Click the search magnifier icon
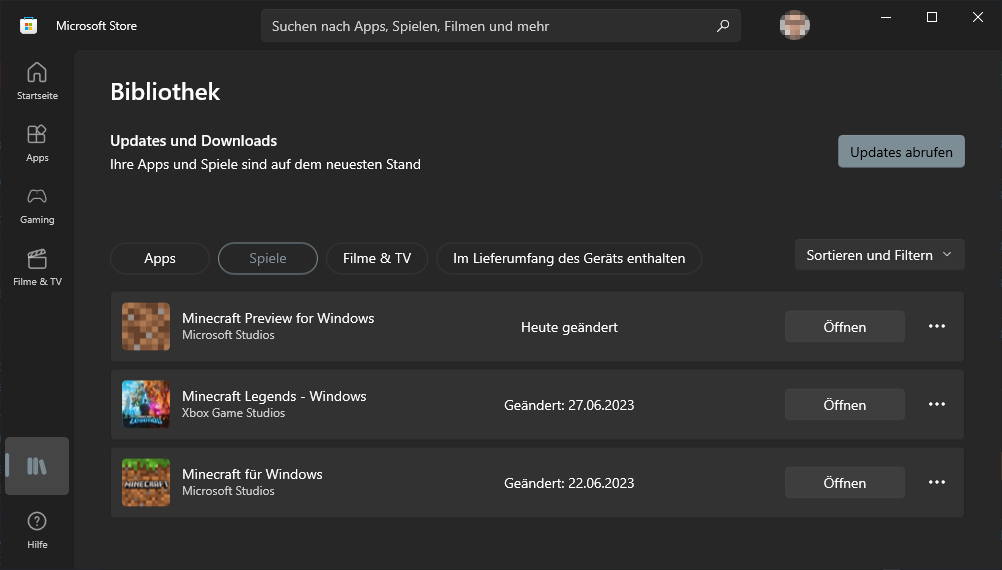Image resolution: width=1002 pixels, height=570 pixels. [723, 26]
